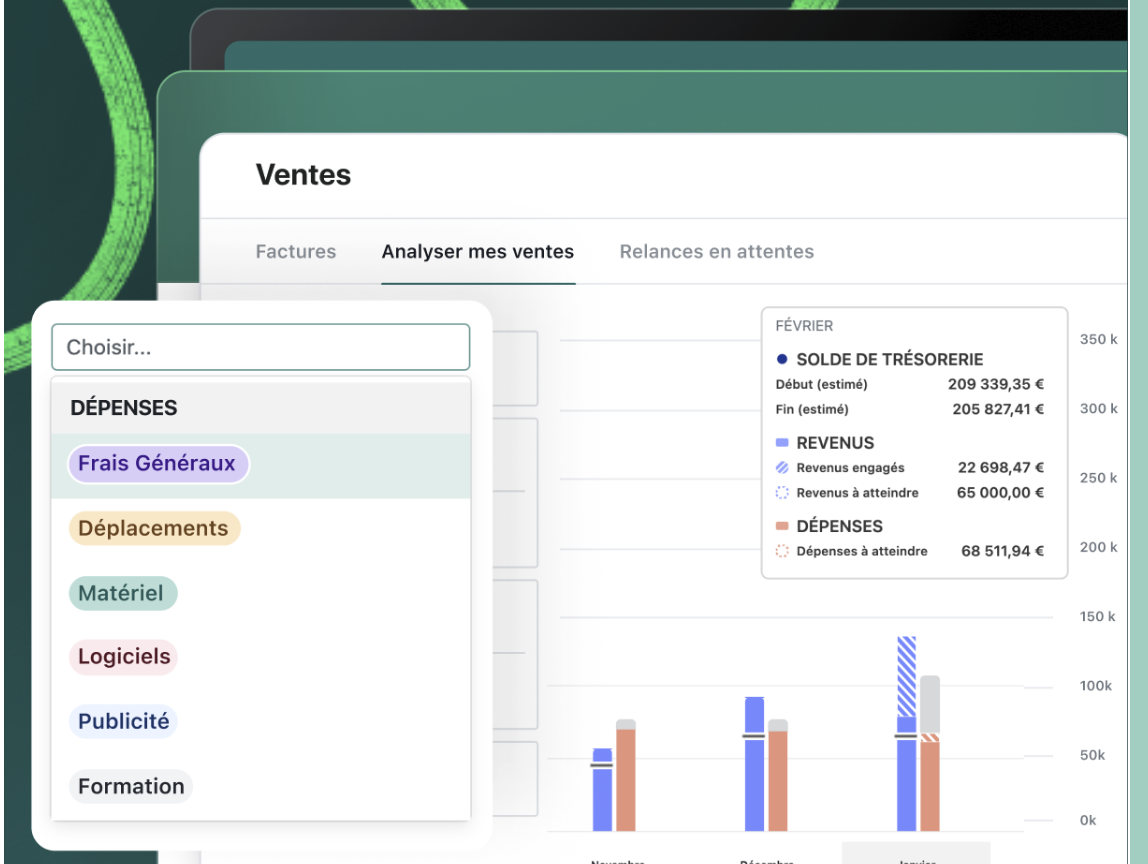Click the November orange expense bar
This screenshot has width=1148, height=864.
click(626, 780)
